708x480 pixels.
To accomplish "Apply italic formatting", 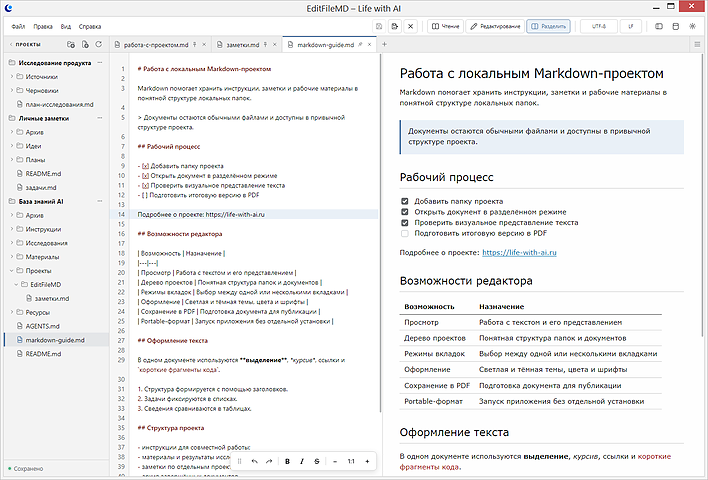I will coord(302,461).
